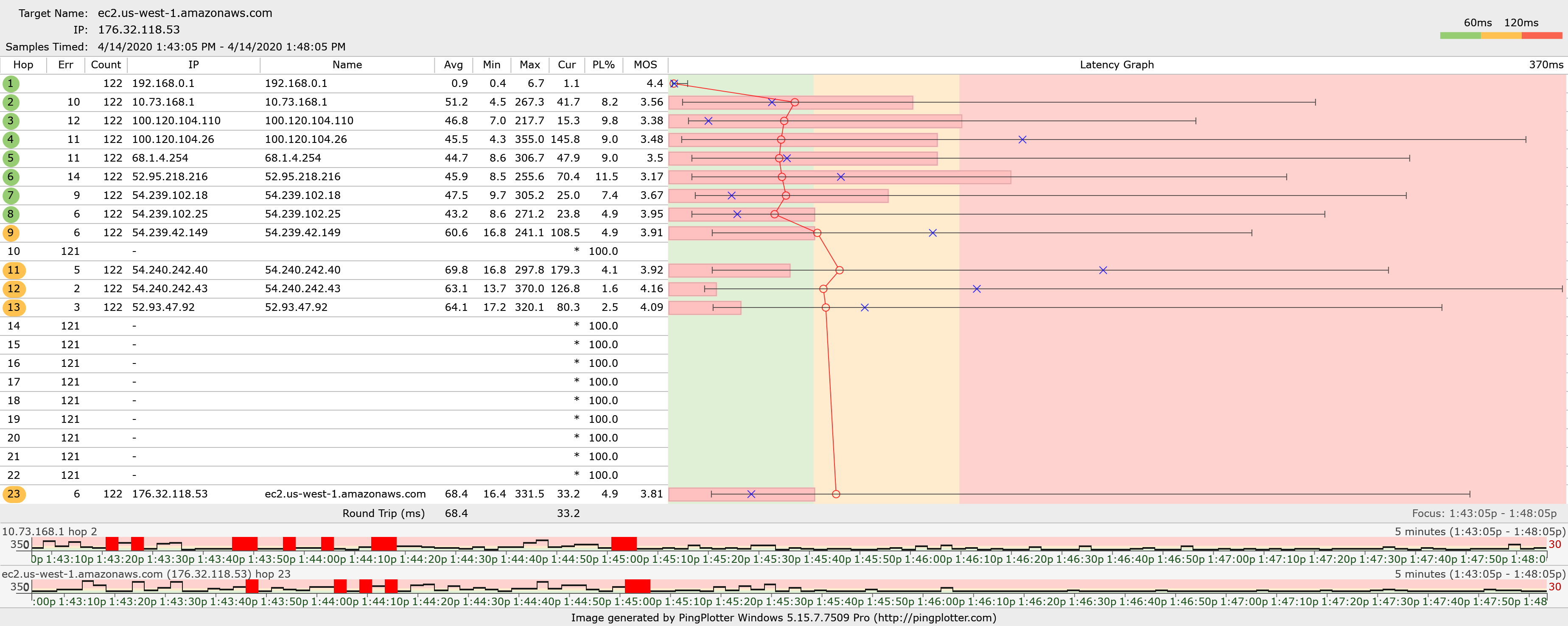Click the Max column header
1568x626 pixels.
click(x=529, y=65)
